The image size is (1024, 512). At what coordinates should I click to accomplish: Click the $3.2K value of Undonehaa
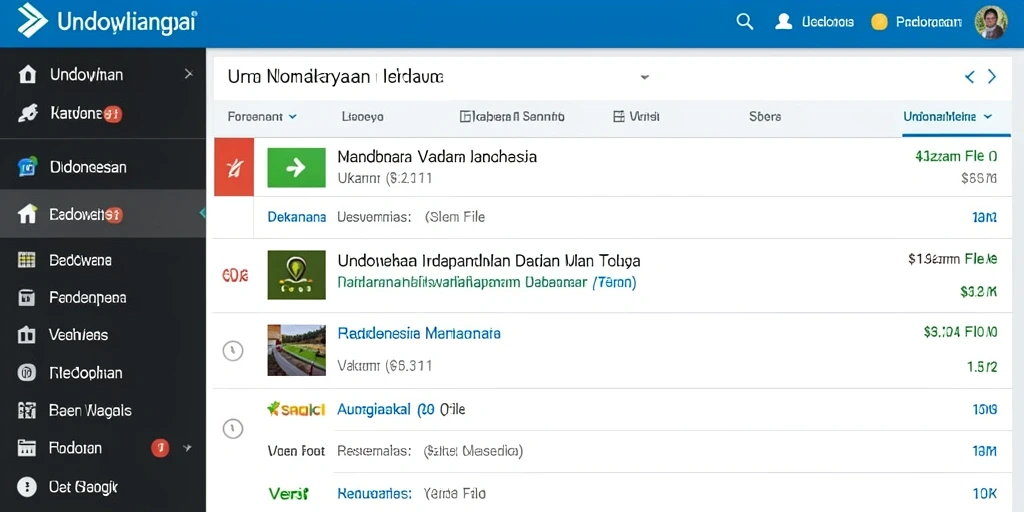tap(978, 291)
